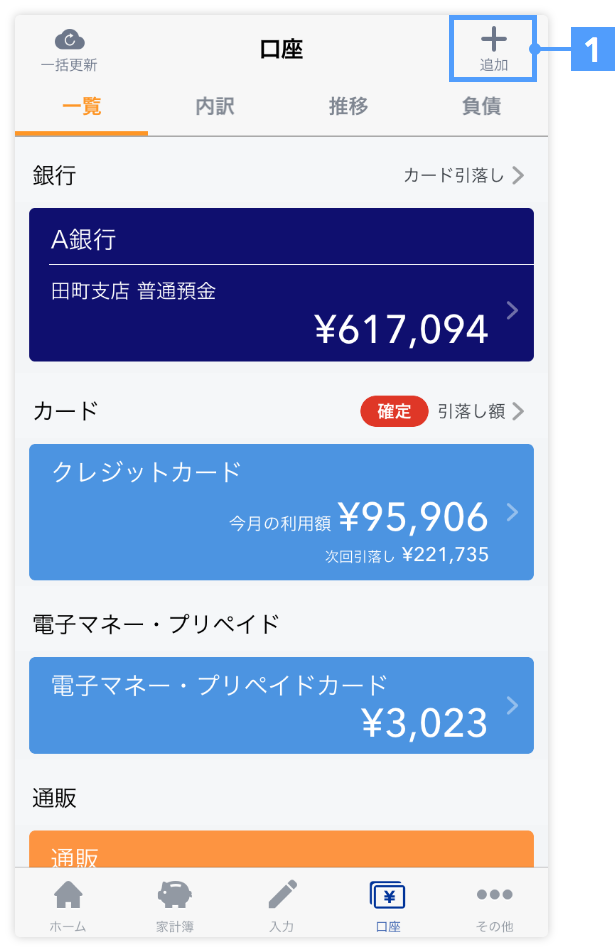Open the orange 通販 account card
The height and width of the screenshot is (952, 615).
point(282,849)
